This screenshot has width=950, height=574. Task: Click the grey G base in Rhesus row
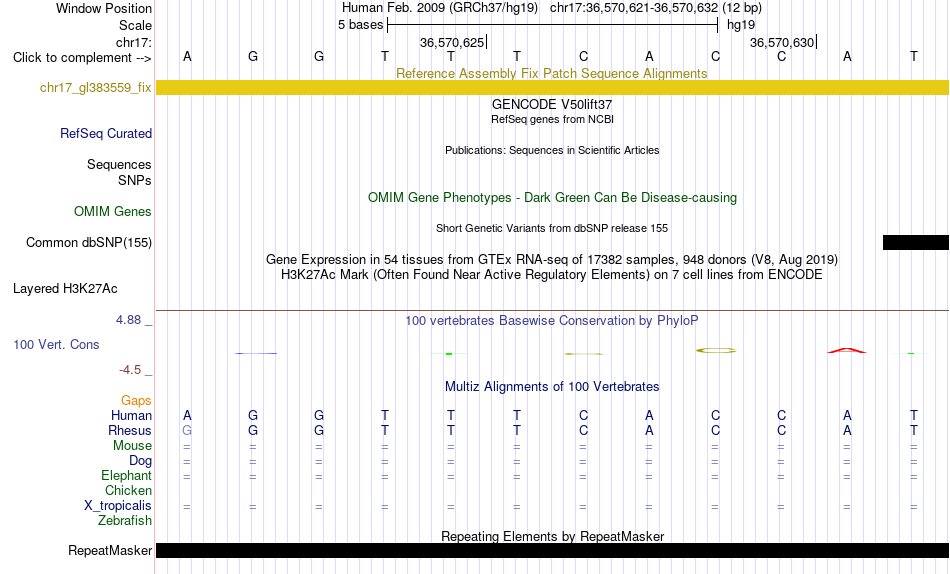point(187,430)
